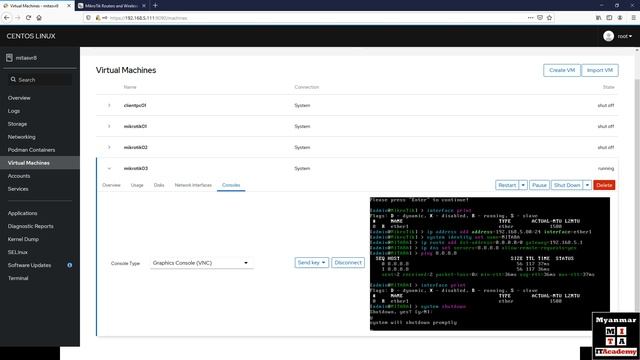Image resolution: width=640 pixels, height=360 pixels.
Task: Collapse the mikrotik03 VM row
Action: click(109, 168)
